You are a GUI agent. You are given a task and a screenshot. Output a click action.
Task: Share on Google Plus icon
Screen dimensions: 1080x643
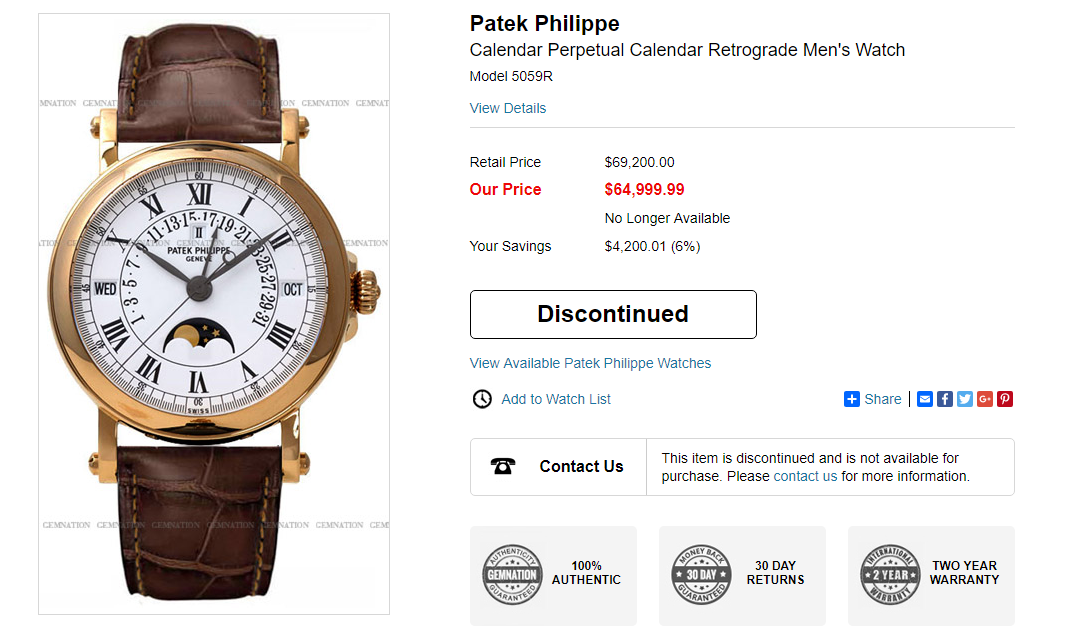coord(985,399)
